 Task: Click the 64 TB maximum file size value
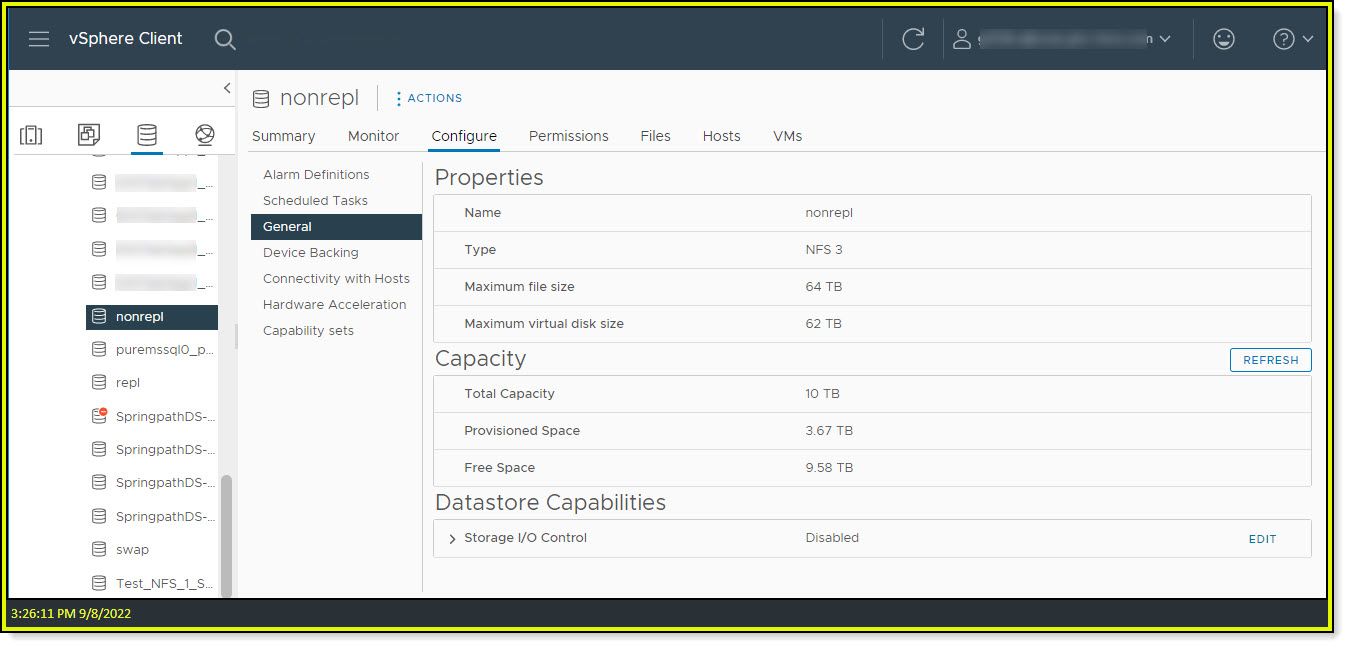pos(823,287)
